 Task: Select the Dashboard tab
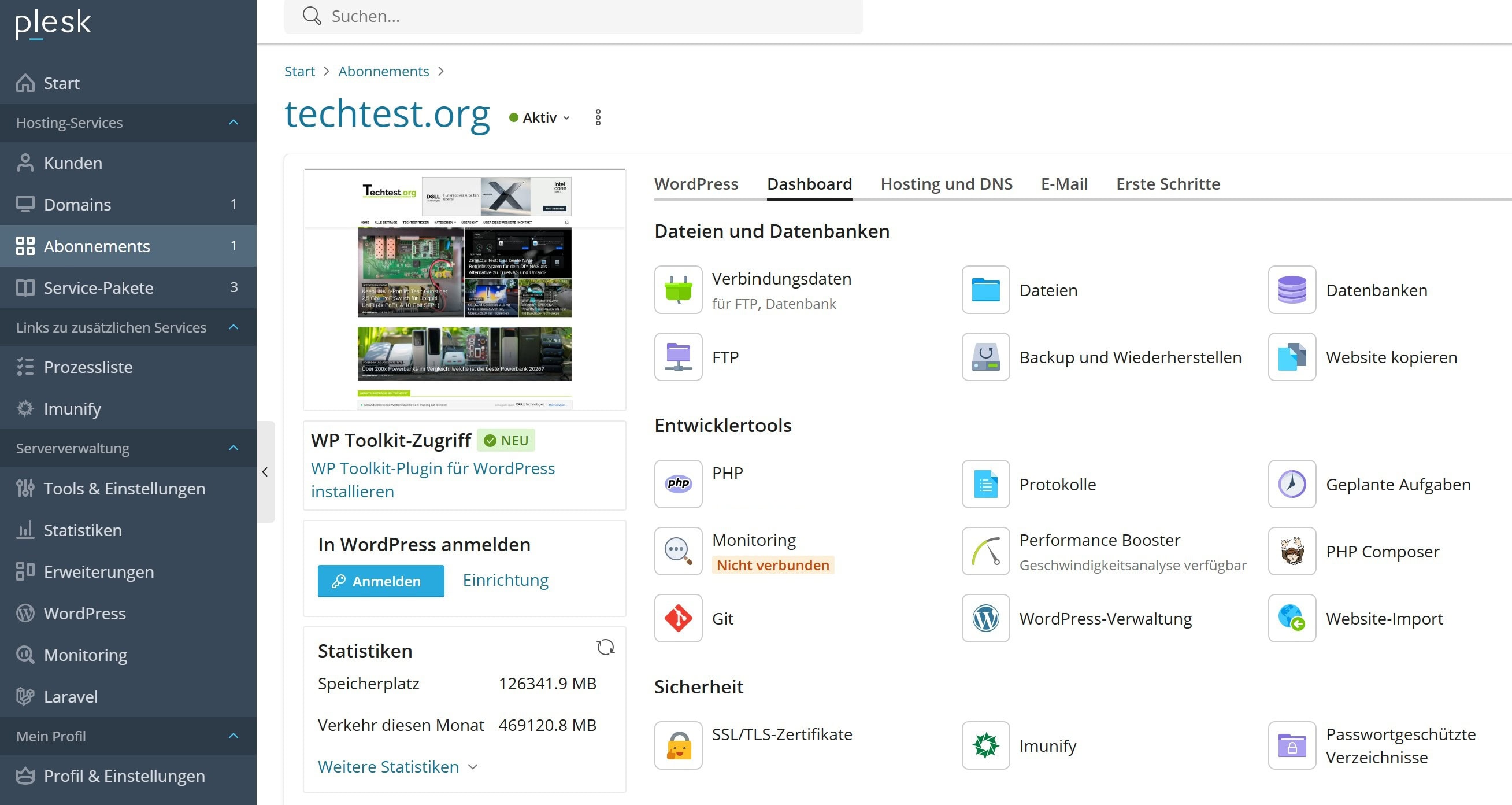(809, 184)
